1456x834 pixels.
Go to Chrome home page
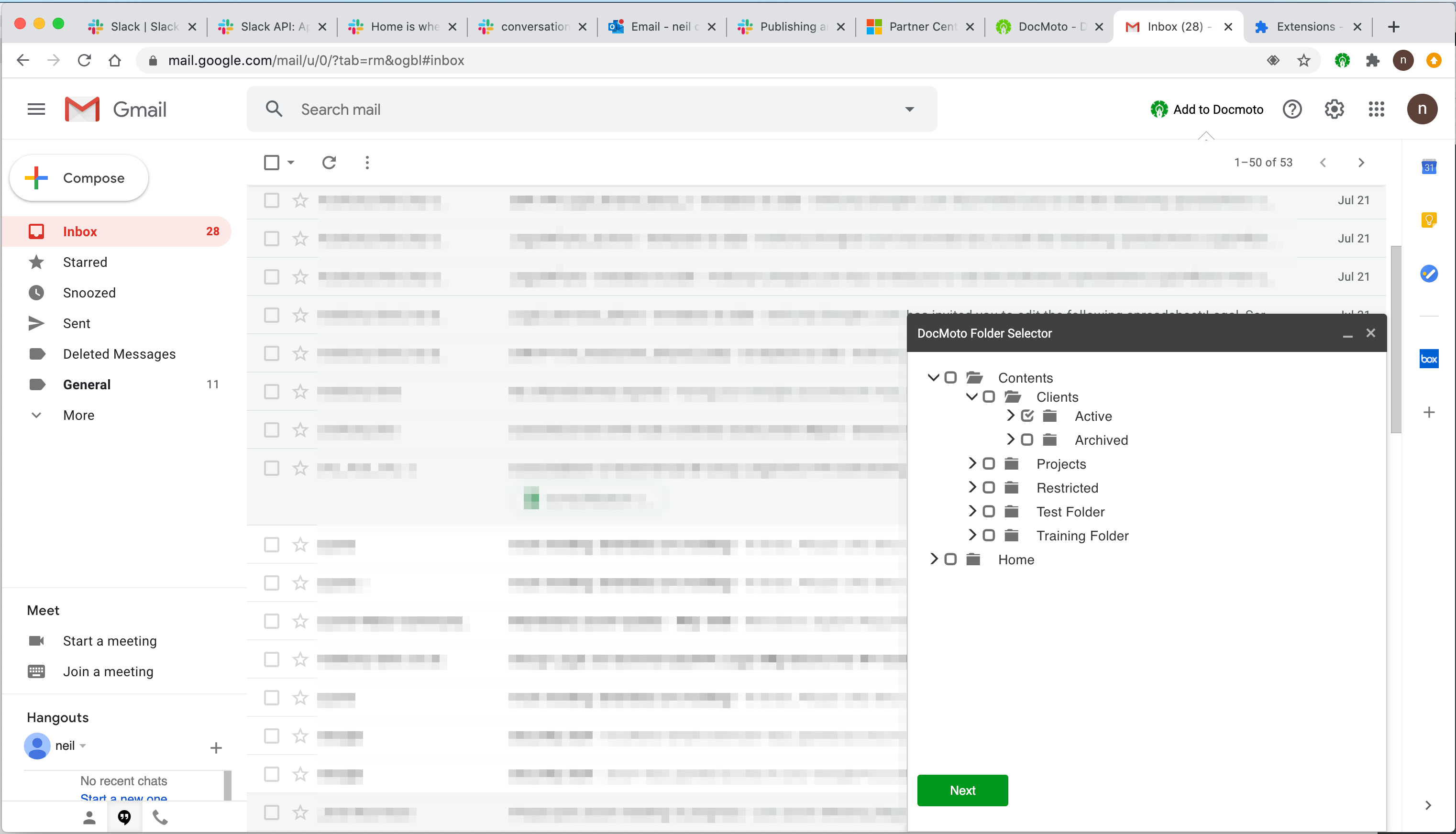[114, 60]
